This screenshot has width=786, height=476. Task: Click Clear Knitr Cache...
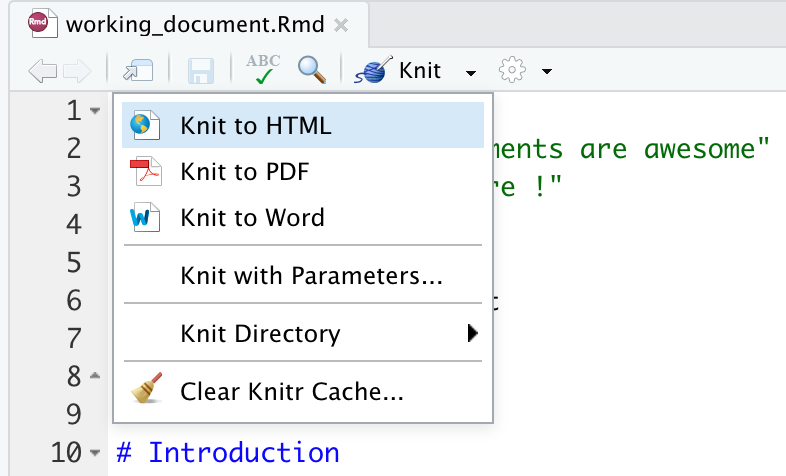coord(291,392)
